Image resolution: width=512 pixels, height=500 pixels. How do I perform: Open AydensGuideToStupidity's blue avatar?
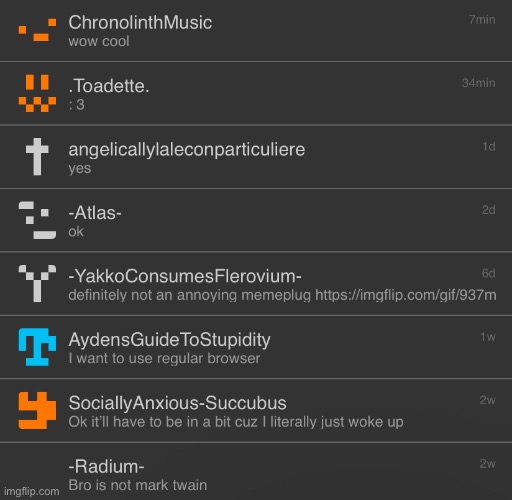coord(37,347)
